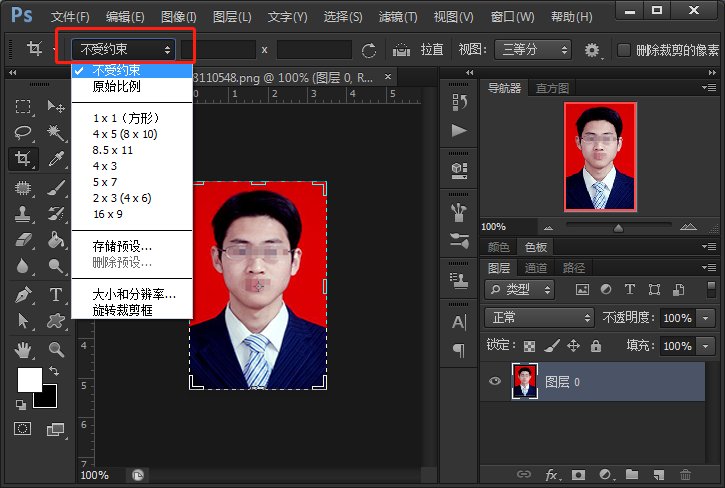Reset default foreground and background colors

(20, 405)
